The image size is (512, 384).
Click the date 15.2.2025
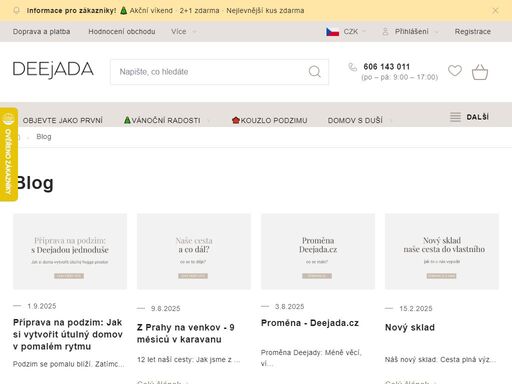pyautogui.click(x=416, y=308)
